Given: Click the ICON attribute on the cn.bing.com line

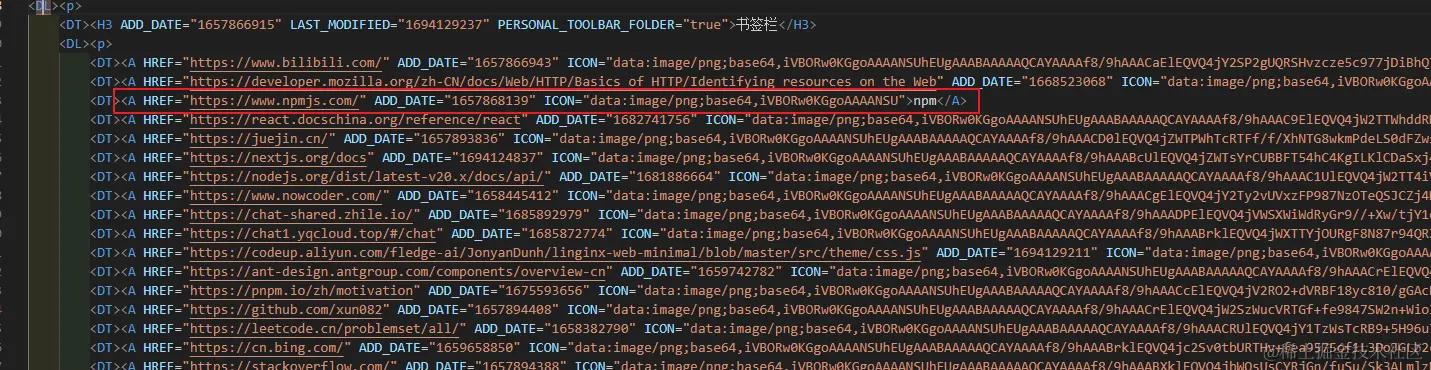Looking at the screenshot, I should click(545, 347).
